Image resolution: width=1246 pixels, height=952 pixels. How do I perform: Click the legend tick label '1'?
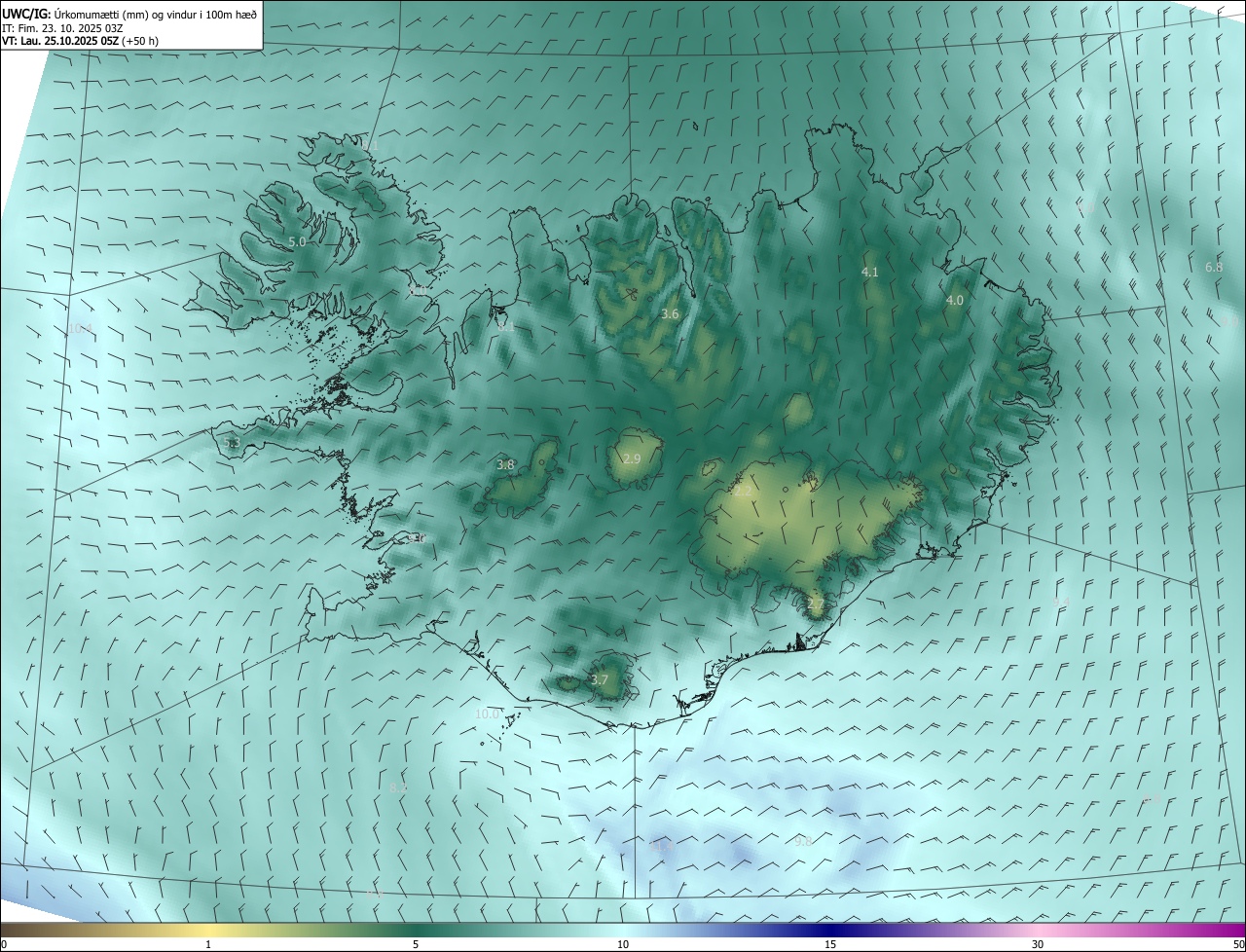pos(208,944)
